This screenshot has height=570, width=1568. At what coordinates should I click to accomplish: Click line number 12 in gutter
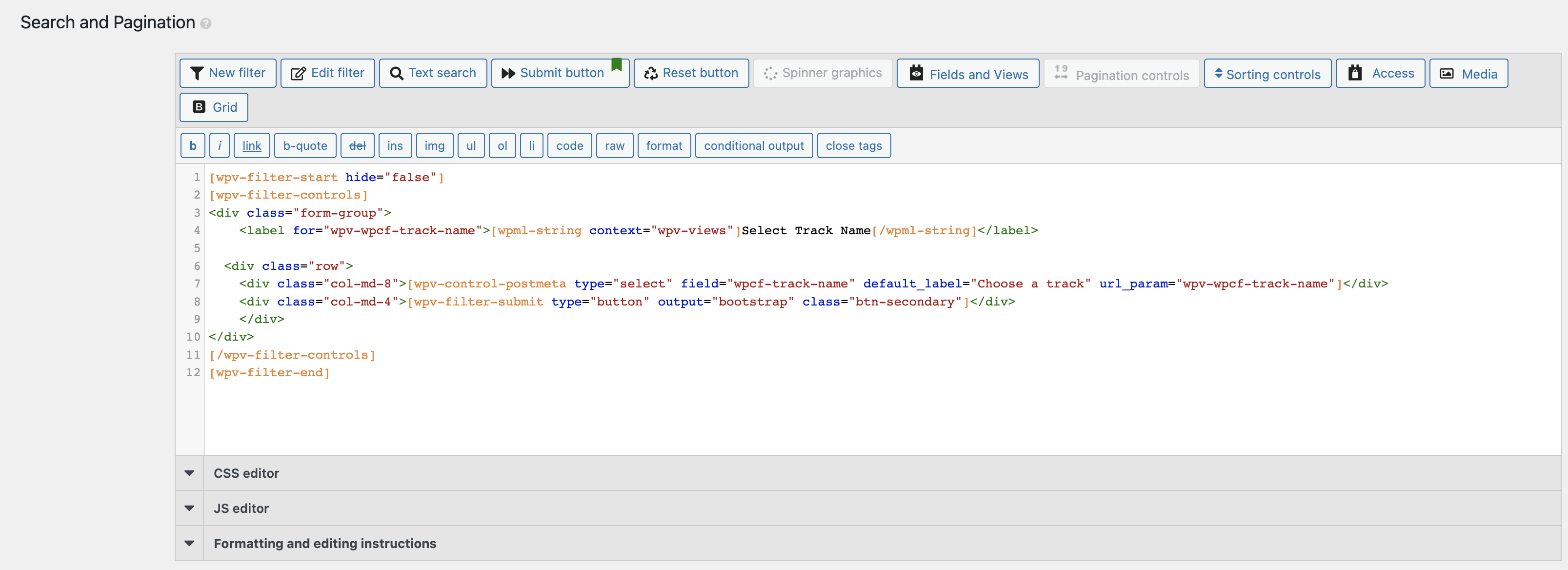tap(194, 373)
